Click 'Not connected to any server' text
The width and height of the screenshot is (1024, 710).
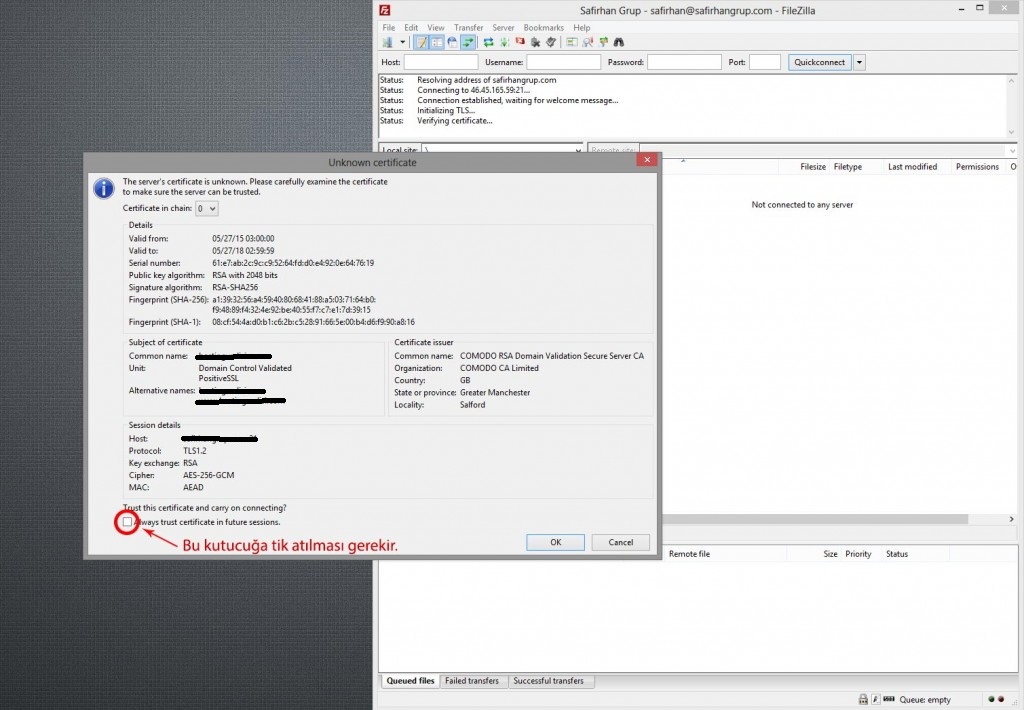pos(802,204)
